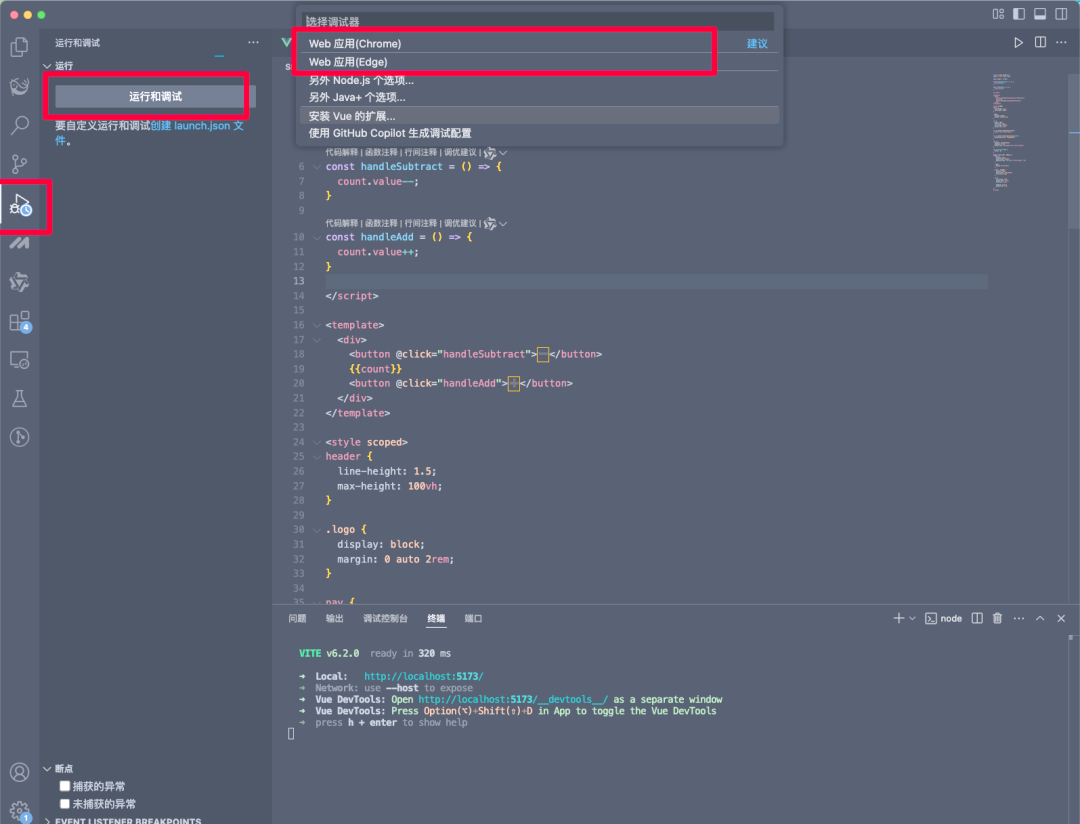Click the code minimap
The image size is (1080, 824).
1009,131
